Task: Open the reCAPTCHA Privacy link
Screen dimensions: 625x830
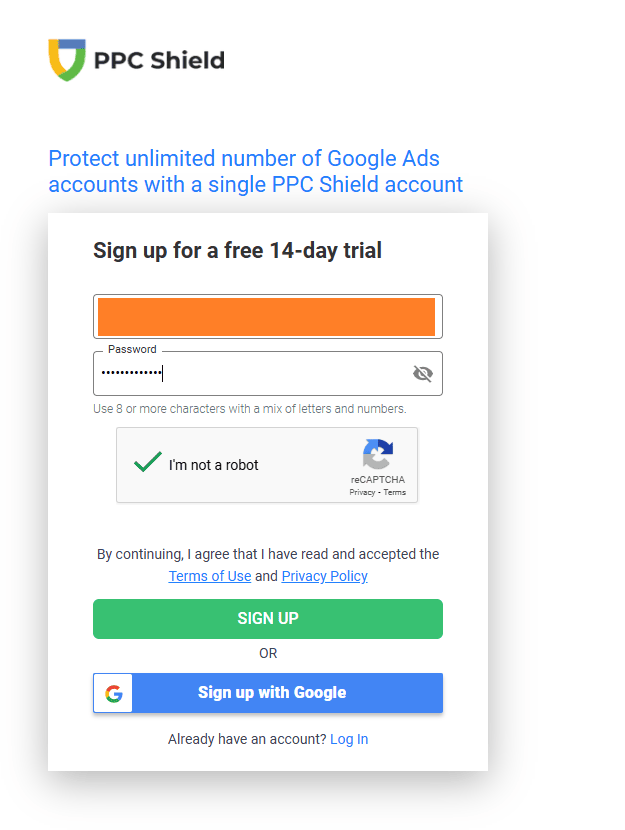Action: tap(362, 493)
